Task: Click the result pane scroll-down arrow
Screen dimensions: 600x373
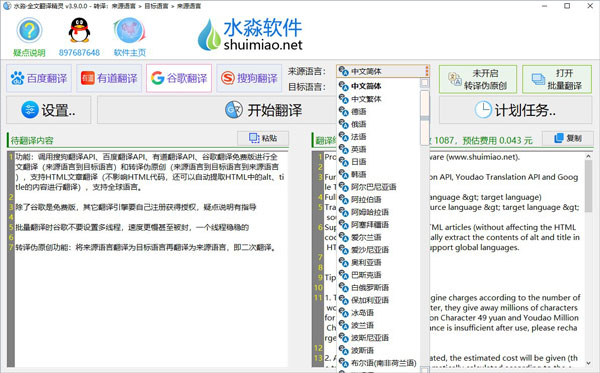Action: tap(588, 362)
